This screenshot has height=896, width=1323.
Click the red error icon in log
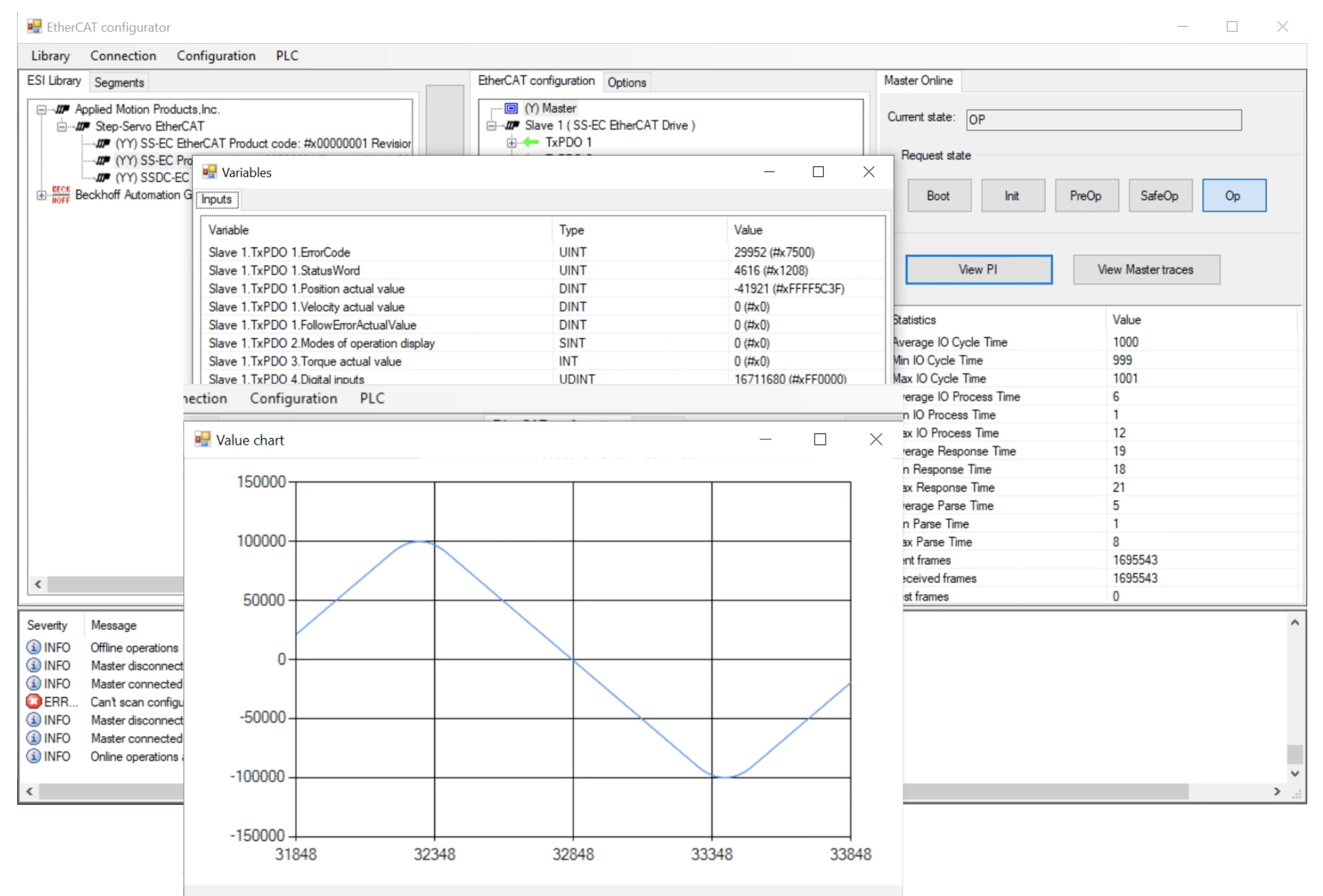coord(33,701)
